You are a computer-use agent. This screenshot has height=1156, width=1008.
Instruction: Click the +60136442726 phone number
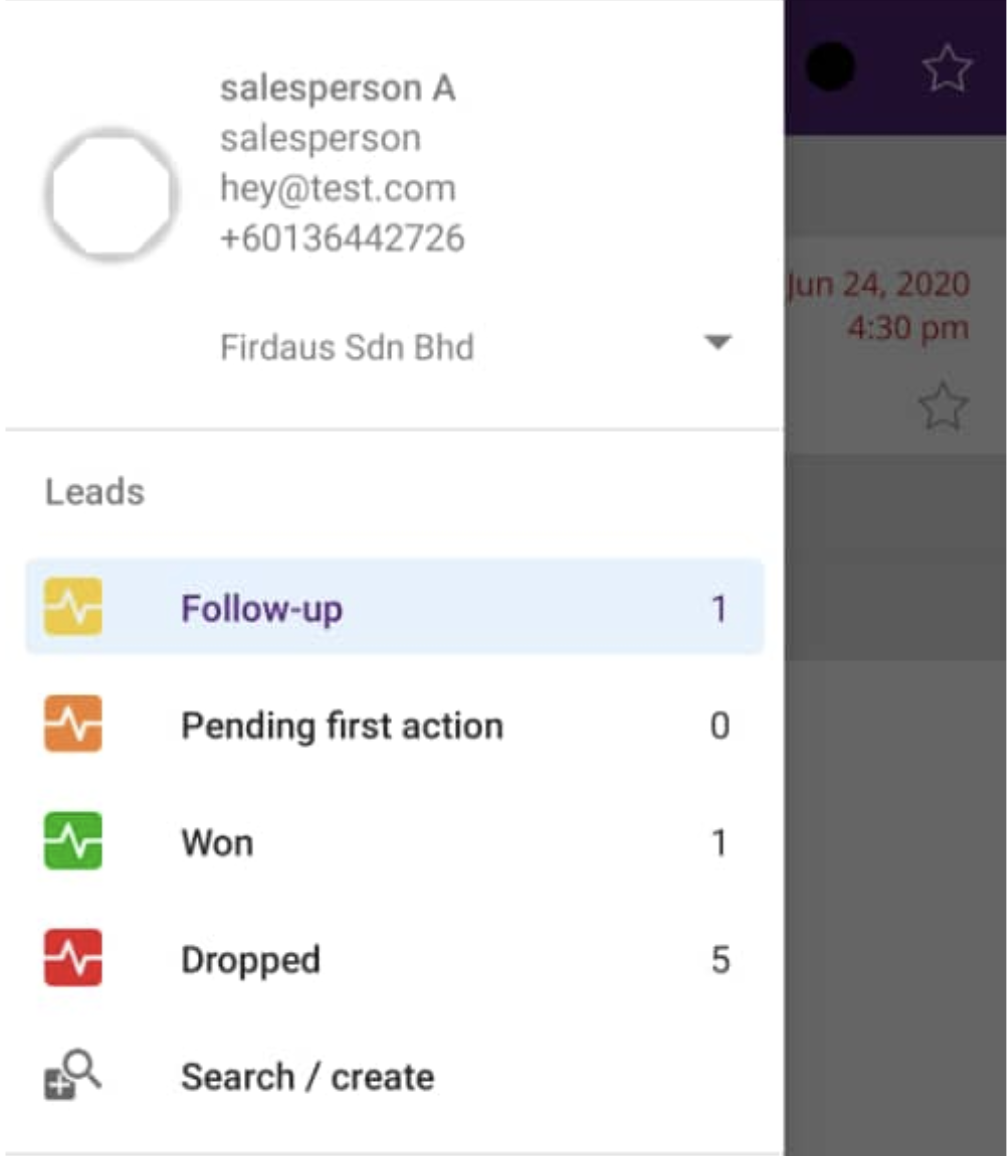click(342, 238)
